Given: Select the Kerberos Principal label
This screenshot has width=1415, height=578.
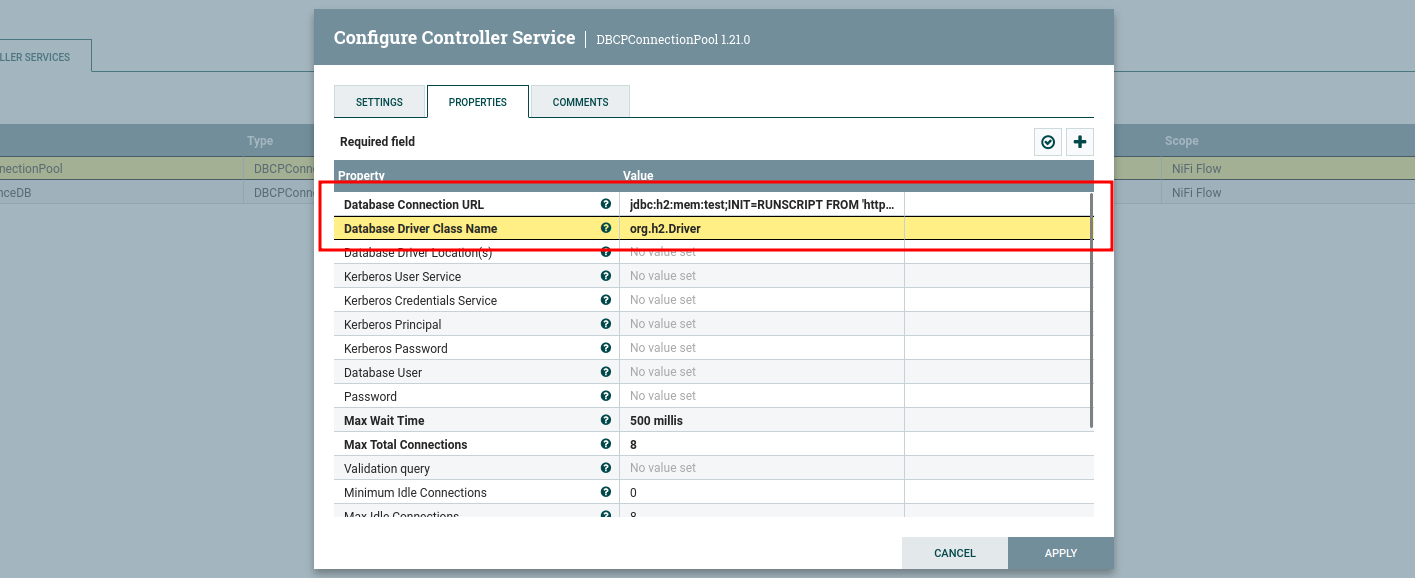Looking at the screenshot, I should (x=392, y=324).
